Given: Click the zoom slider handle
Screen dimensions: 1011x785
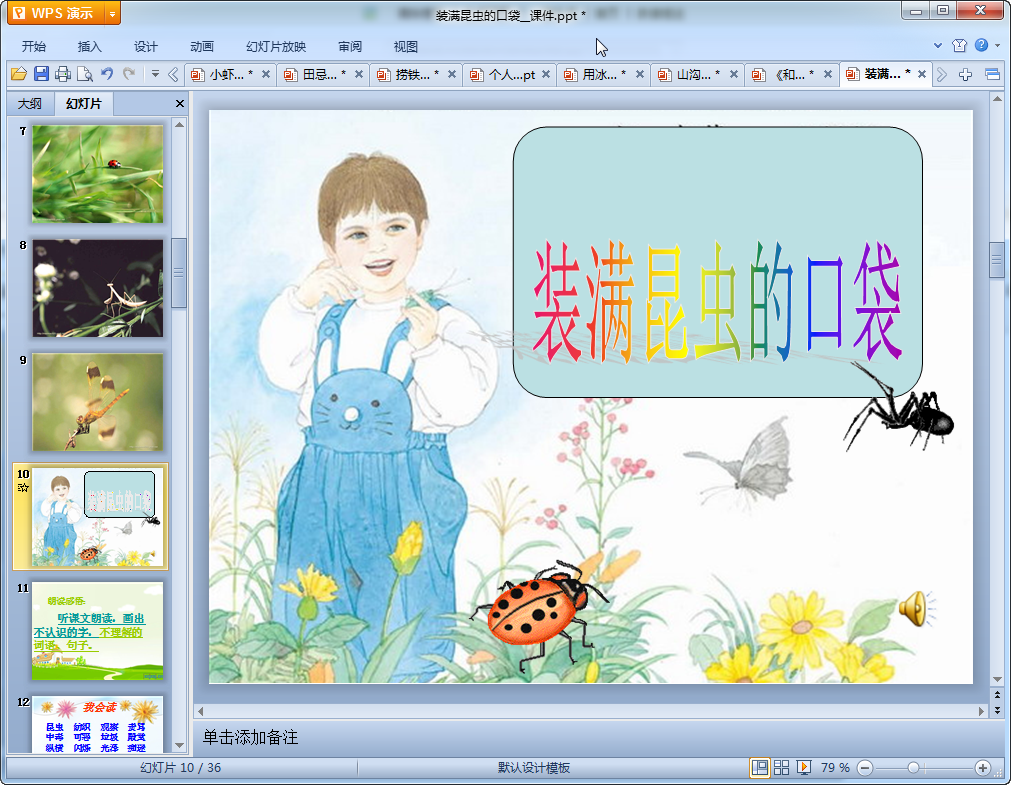Looking at the screenshot, I should coord(913,768).
